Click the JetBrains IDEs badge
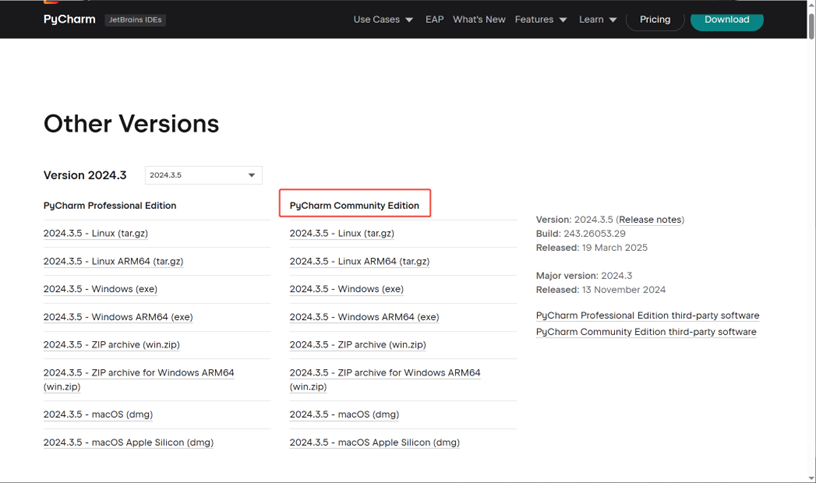The width and height of the screenshot is (816, 483). tap(135, 20)
